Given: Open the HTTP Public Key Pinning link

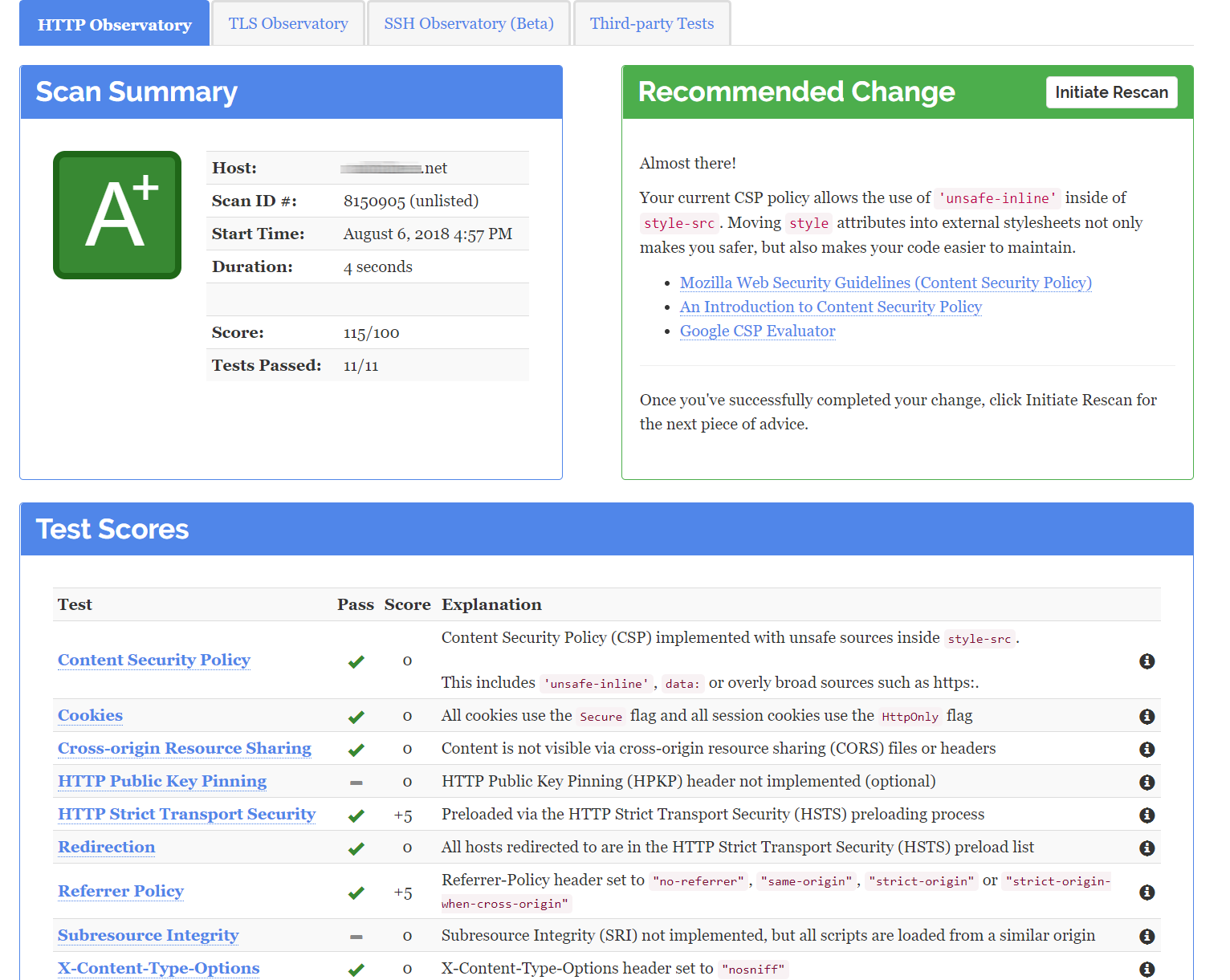Looking at the screenshot, I should pyautogui.click(x=162, y=781).
